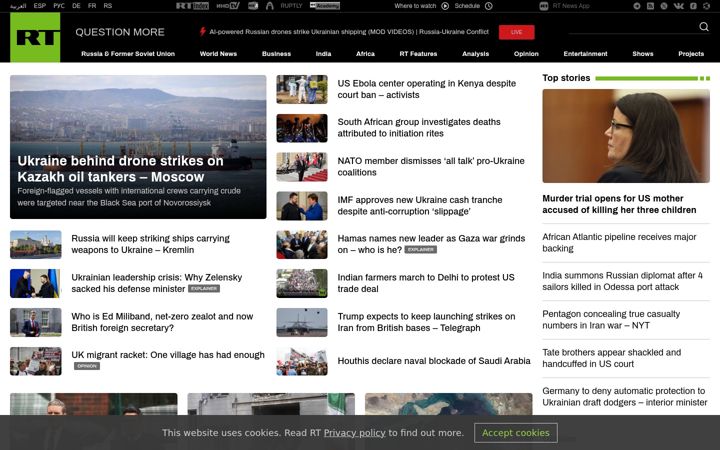Click the EXPLAINER tag on Hamas leader article
Image resolution: width=720 pixels, height=450 pixels.
point(421,250)
